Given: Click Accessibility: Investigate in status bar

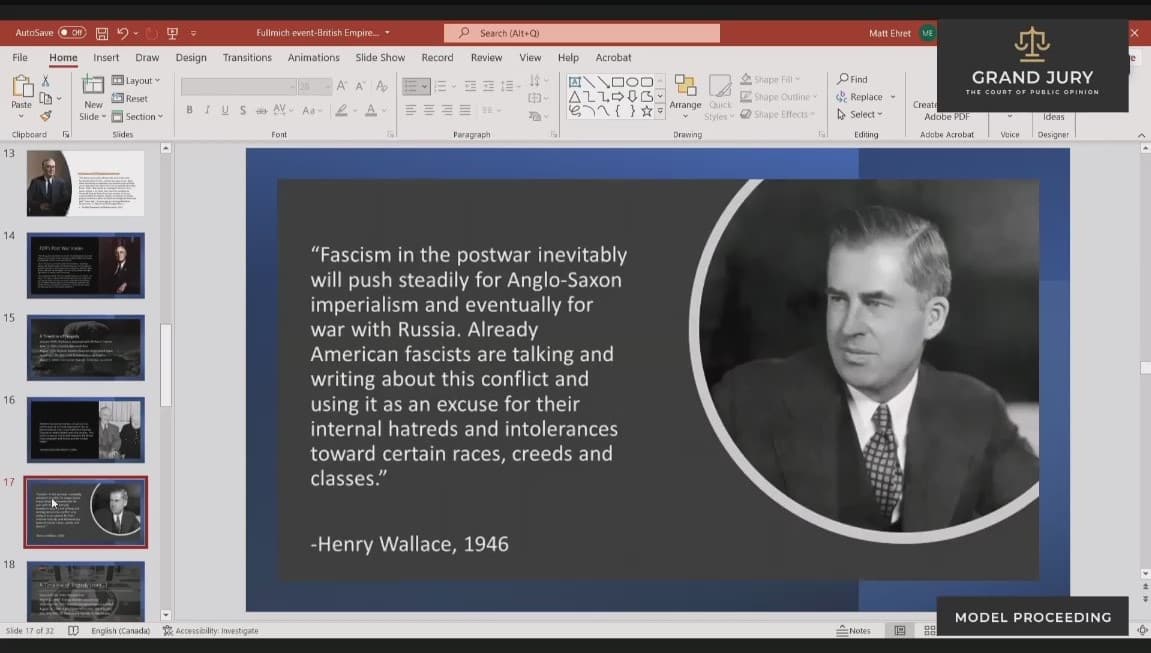Looking at the screenshot, I should pos(210,631).
